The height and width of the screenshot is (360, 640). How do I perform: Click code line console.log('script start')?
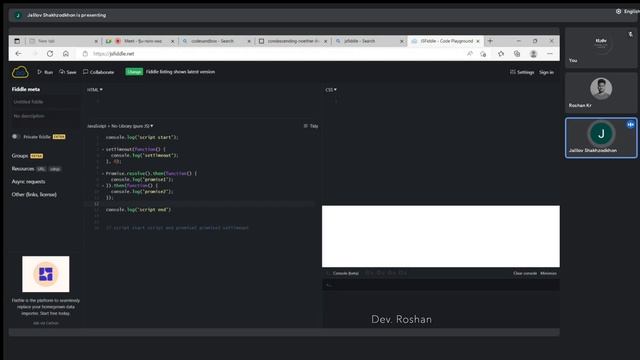pos(142,137)
